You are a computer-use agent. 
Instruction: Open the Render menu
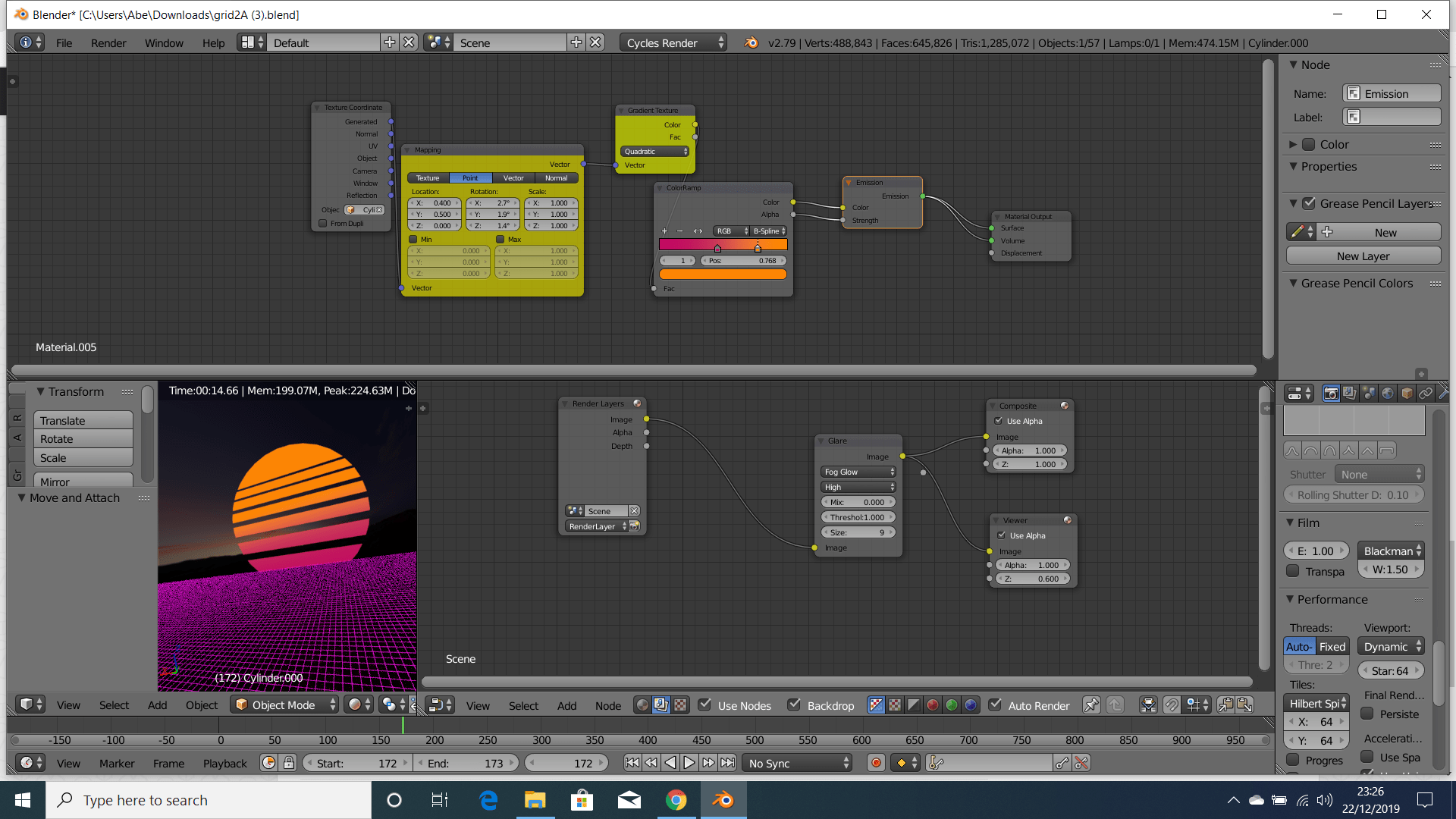tap(108, 42)
